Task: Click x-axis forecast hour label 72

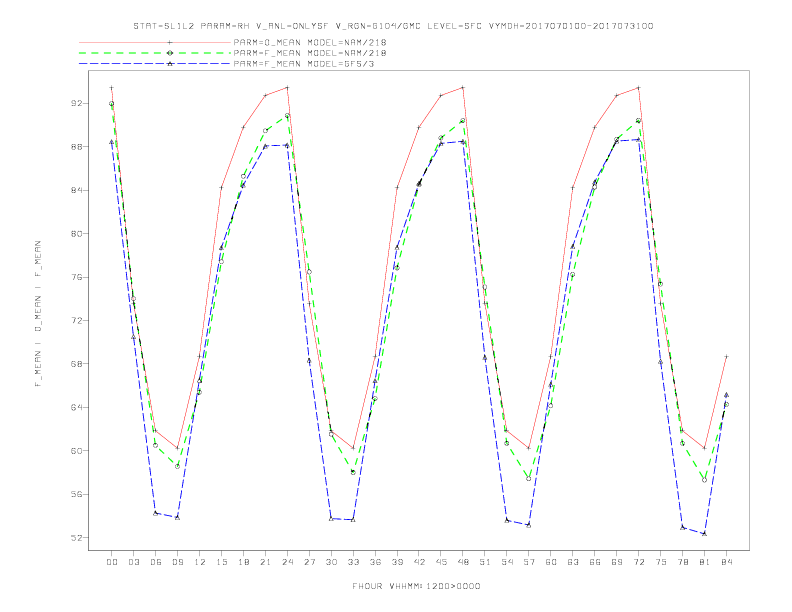Action: click(639, 562)
